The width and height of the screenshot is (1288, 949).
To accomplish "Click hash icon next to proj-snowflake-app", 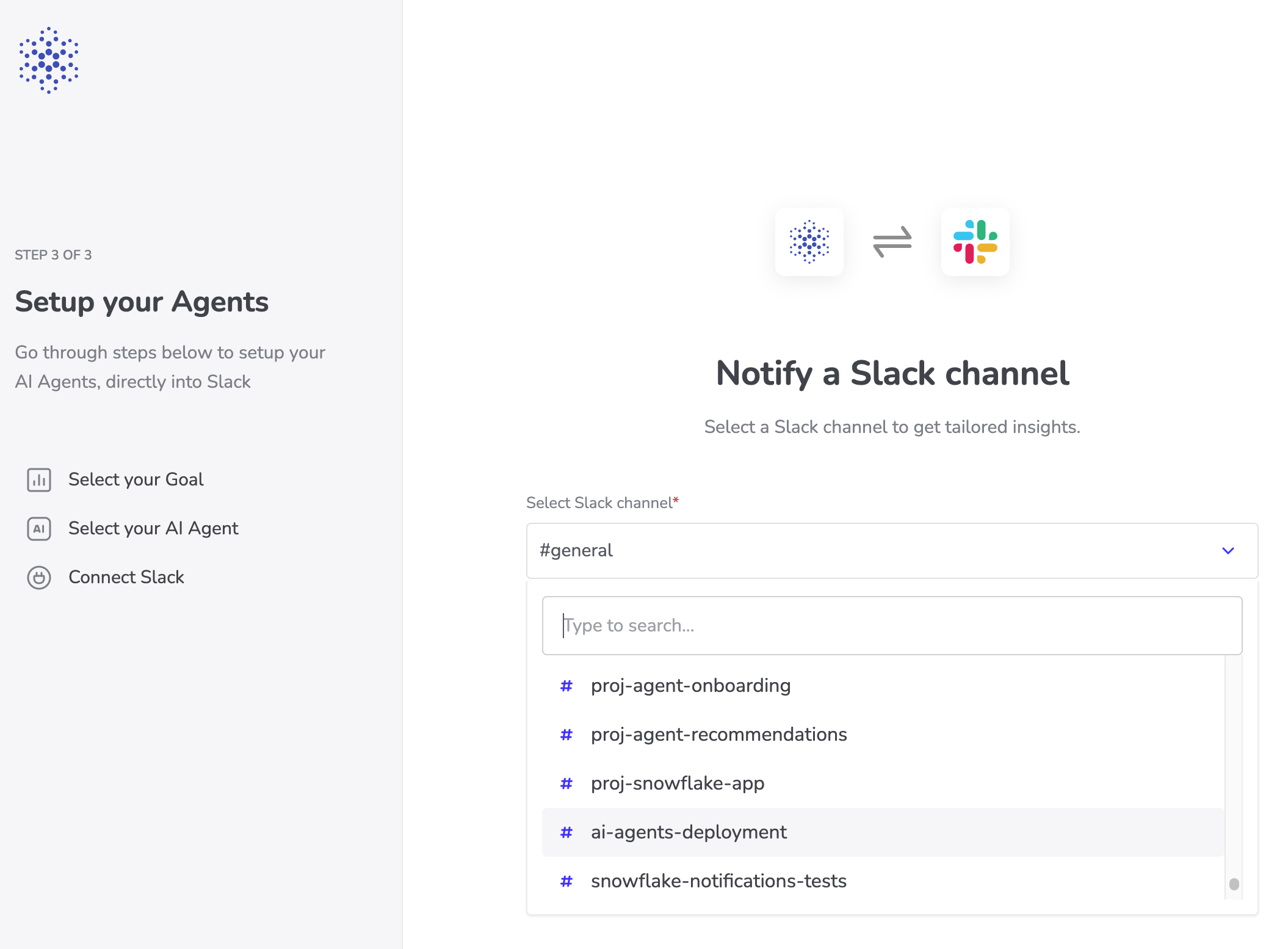I will click(x=566, y=784).
